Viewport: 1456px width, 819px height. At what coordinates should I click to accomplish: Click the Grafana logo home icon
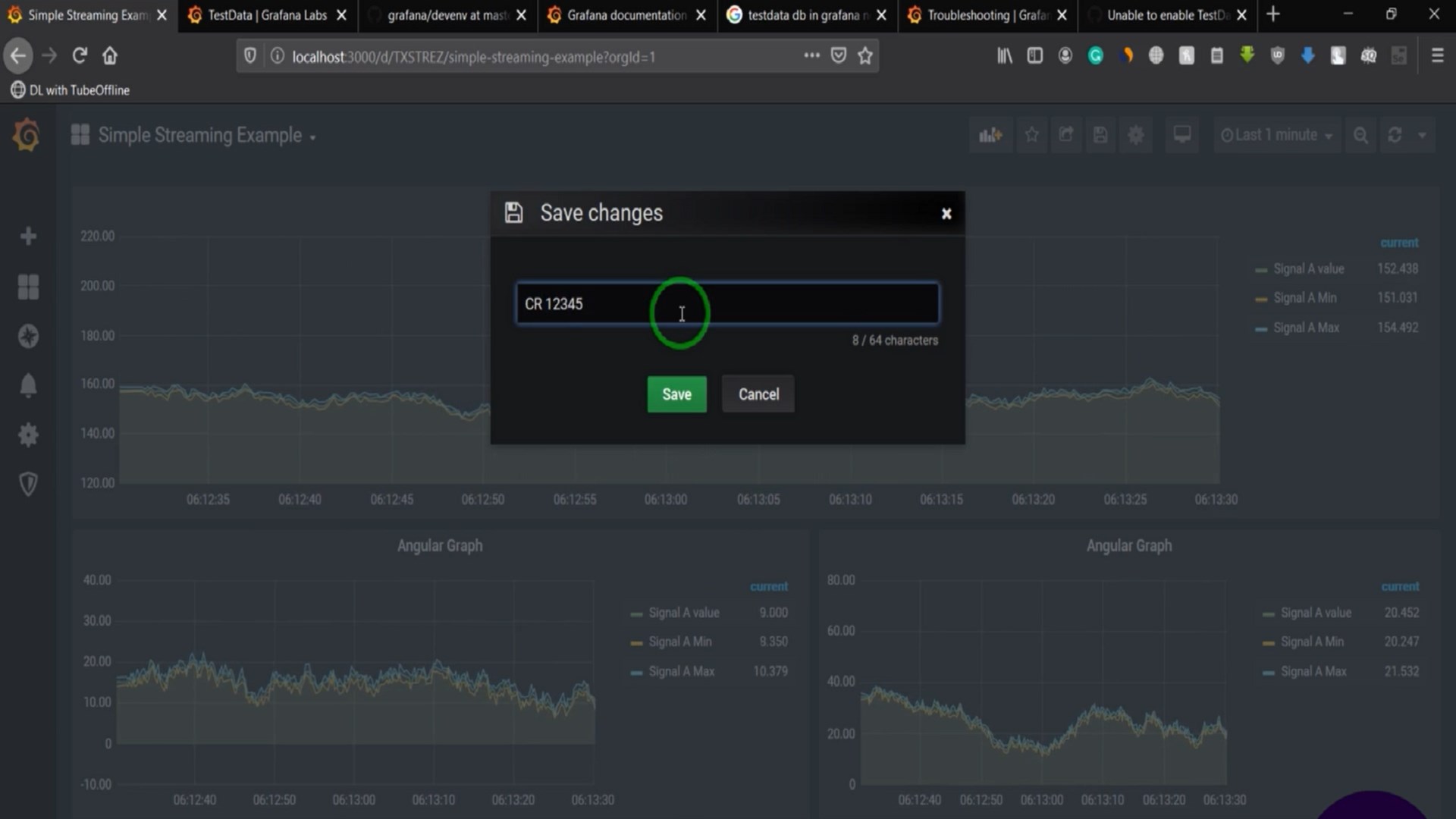(x=27, y=136)
